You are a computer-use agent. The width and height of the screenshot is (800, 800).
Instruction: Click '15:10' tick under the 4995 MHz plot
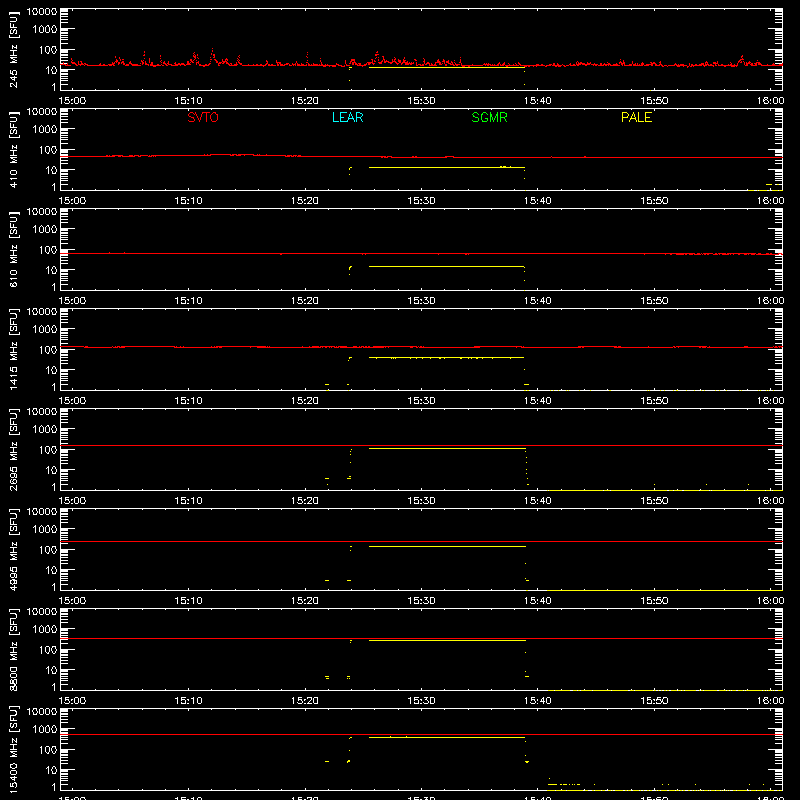(188, 601)
